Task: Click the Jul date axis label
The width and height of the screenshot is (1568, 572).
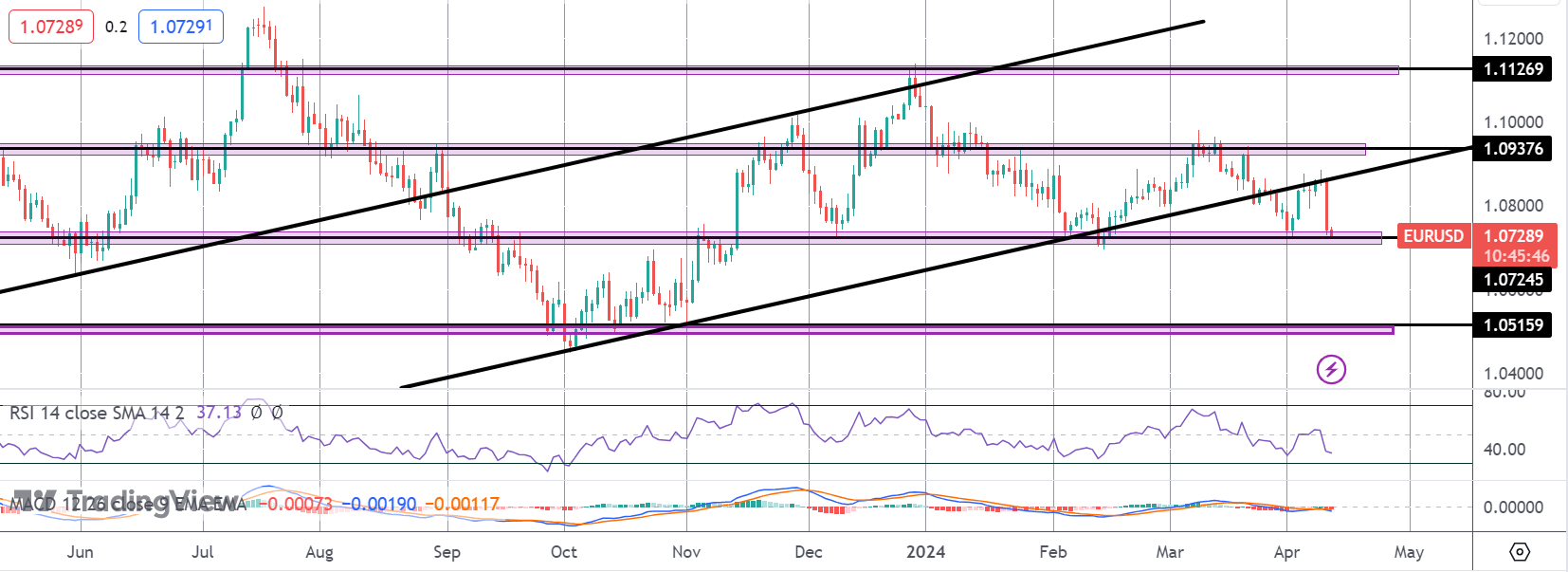Action: pos(203,552)
